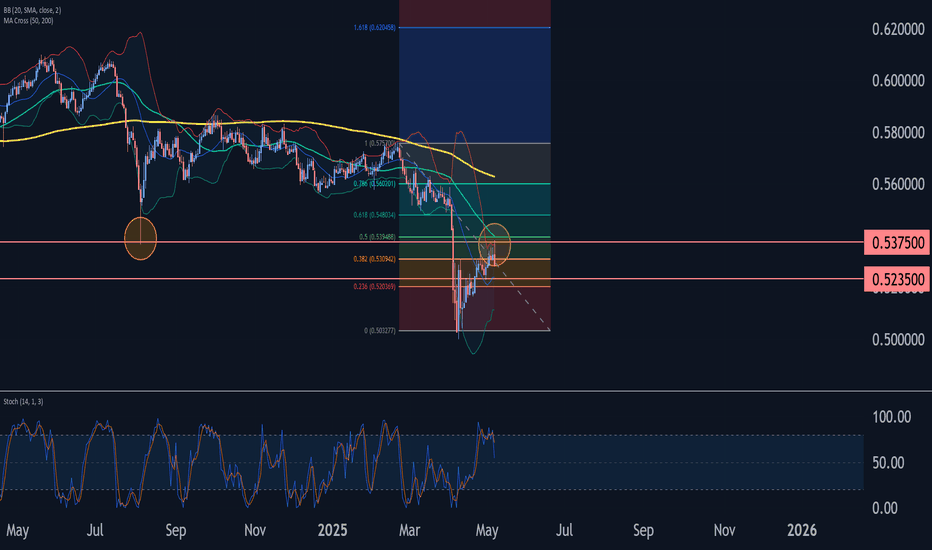
Task: Click 0.00 on the Stoch scale
Action: point(884,508)
